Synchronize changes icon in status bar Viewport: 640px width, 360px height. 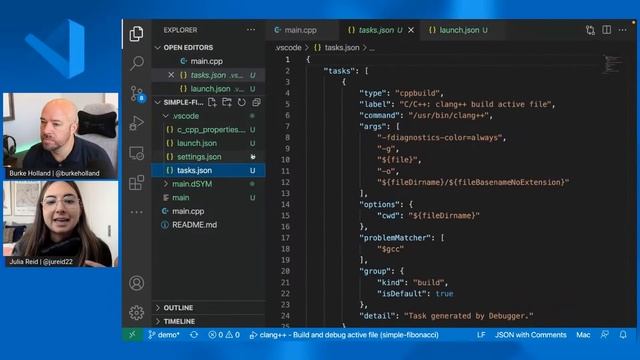194,335
